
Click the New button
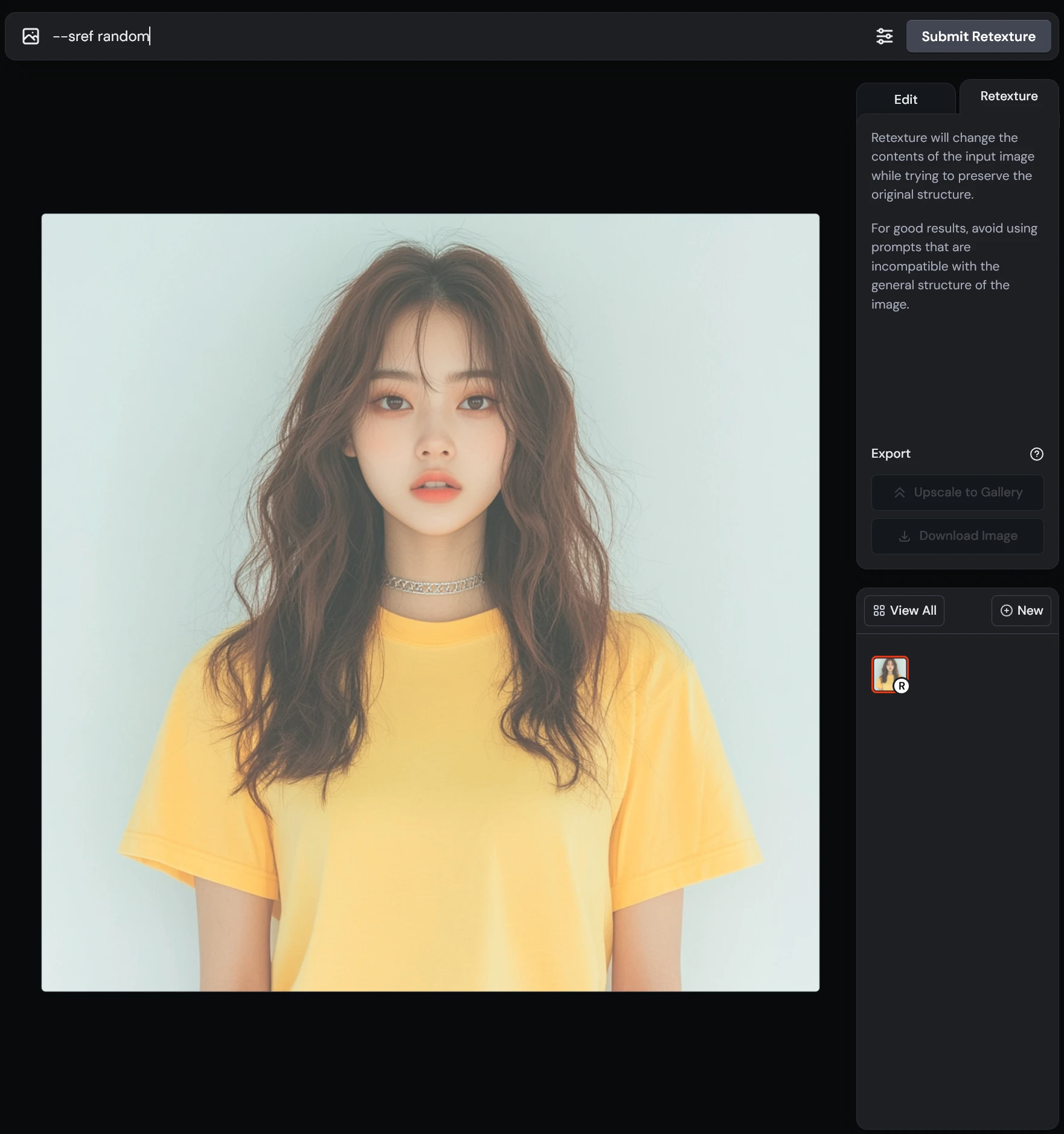[1021, 610]
